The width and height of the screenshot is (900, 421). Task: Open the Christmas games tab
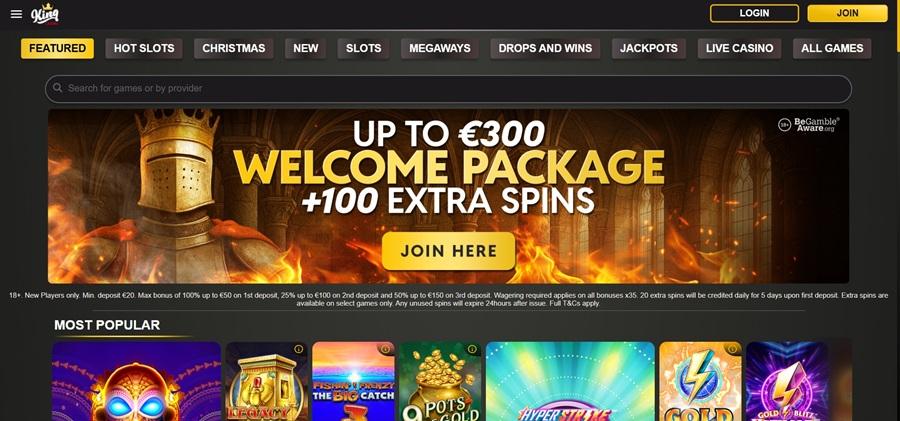click(x=234, y=48)
